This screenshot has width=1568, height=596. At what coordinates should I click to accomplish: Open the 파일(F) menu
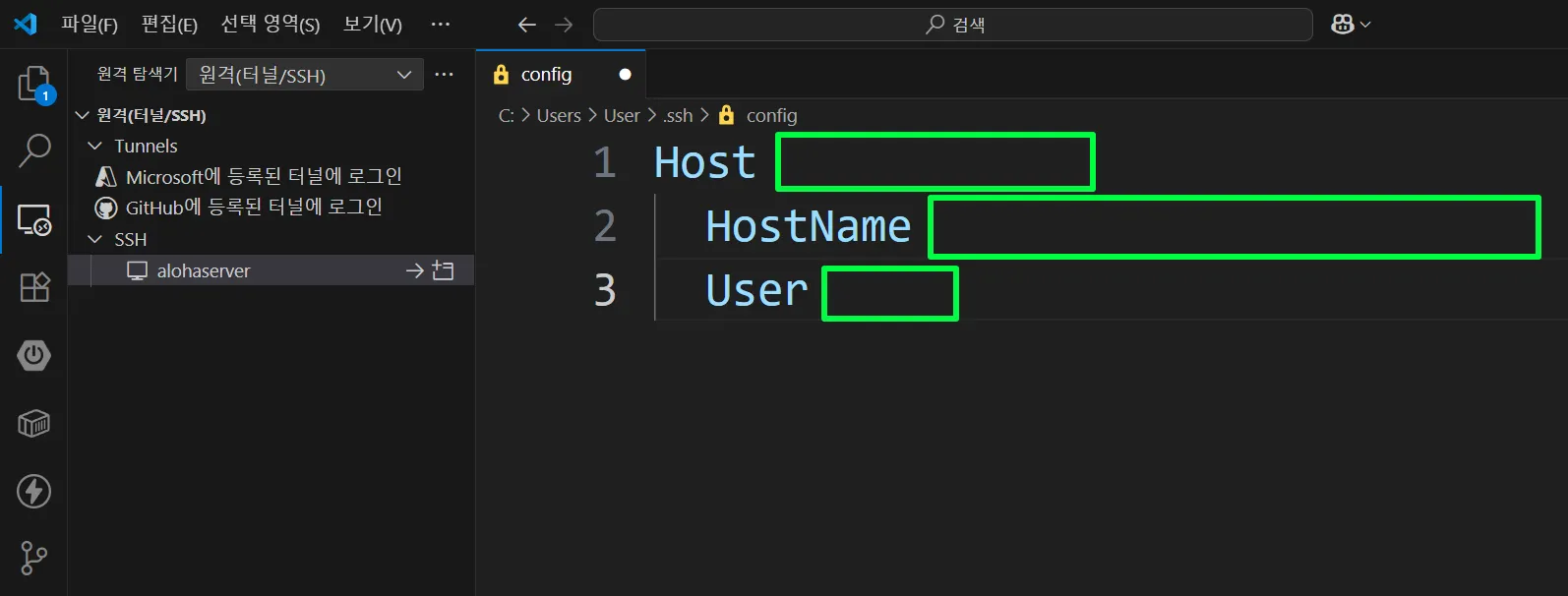click(x=90, y=25)
